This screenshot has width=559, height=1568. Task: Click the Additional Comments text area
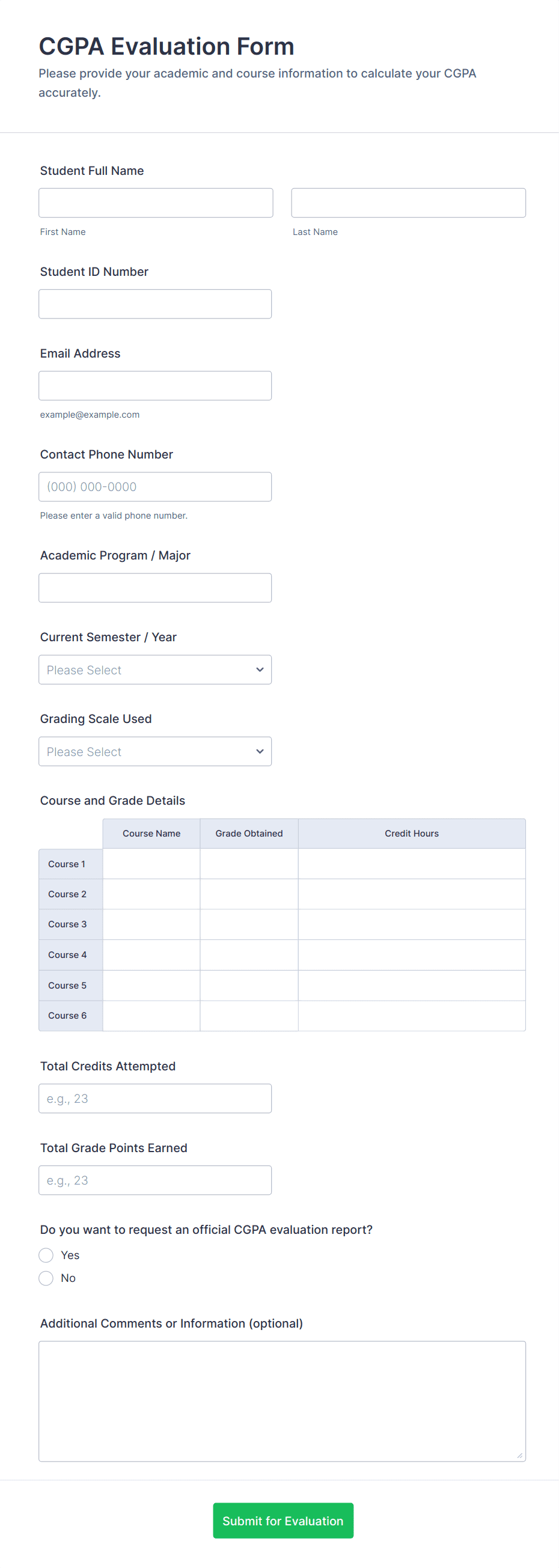(x=282, y=1400)
